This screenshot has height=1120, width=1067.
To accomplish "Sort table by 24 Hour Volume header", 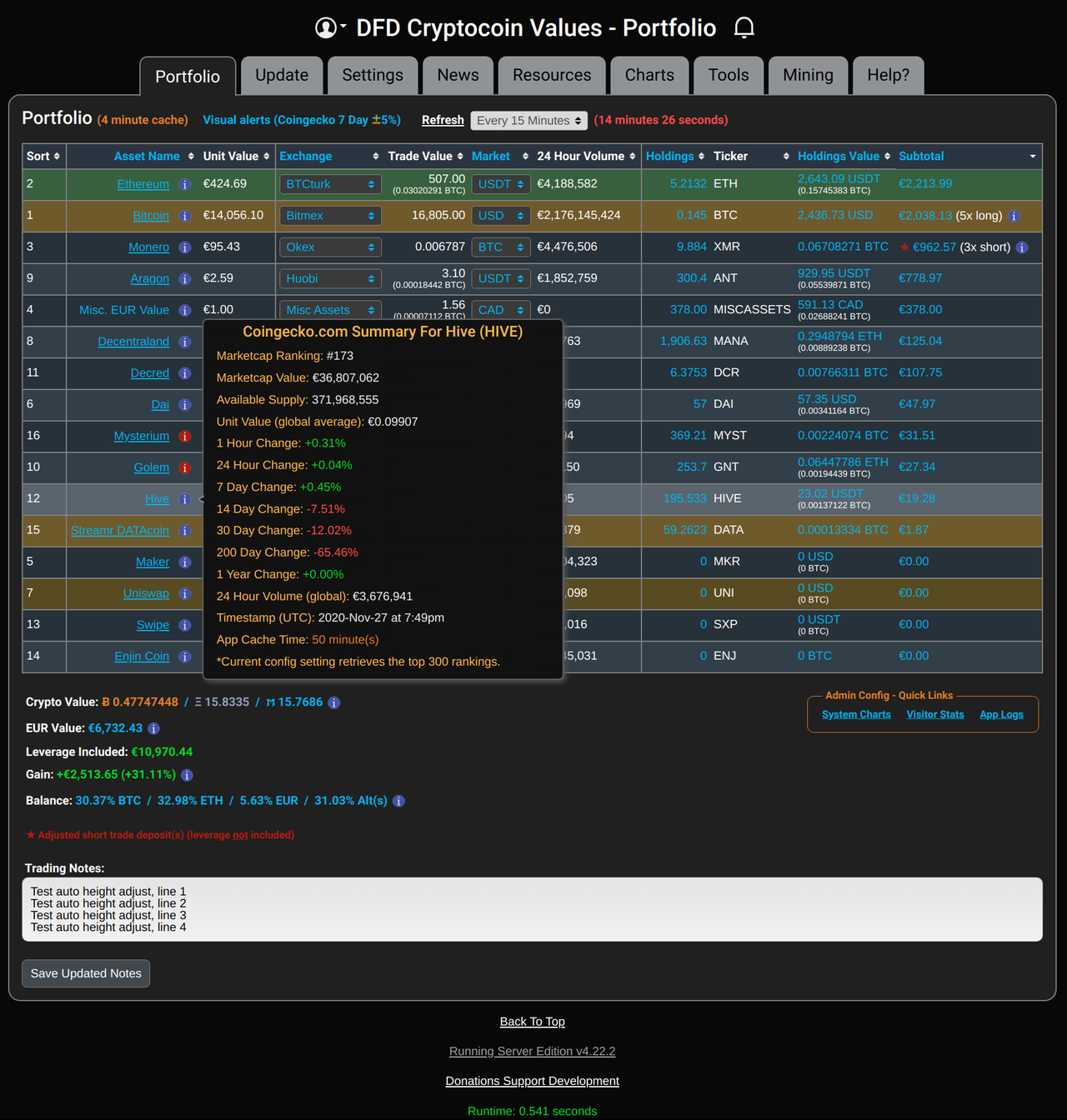I will tap(586, 157).
